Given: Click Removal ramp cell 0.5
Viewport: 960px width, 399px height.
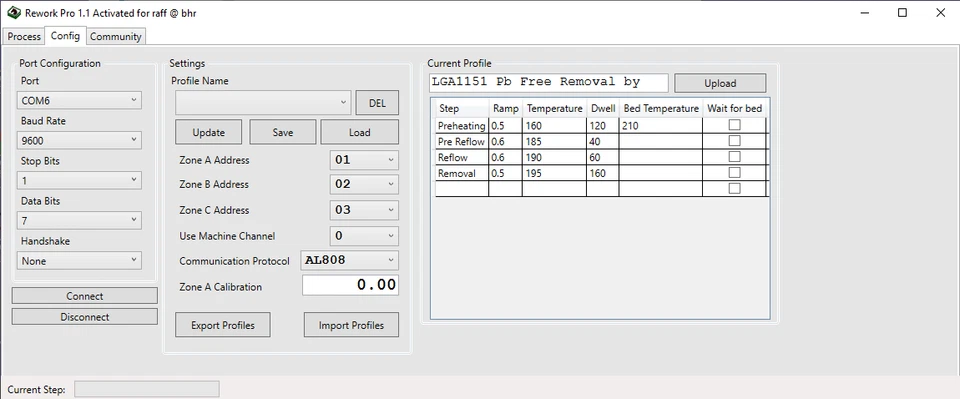Looking at the screenshot, I should 506,173.
